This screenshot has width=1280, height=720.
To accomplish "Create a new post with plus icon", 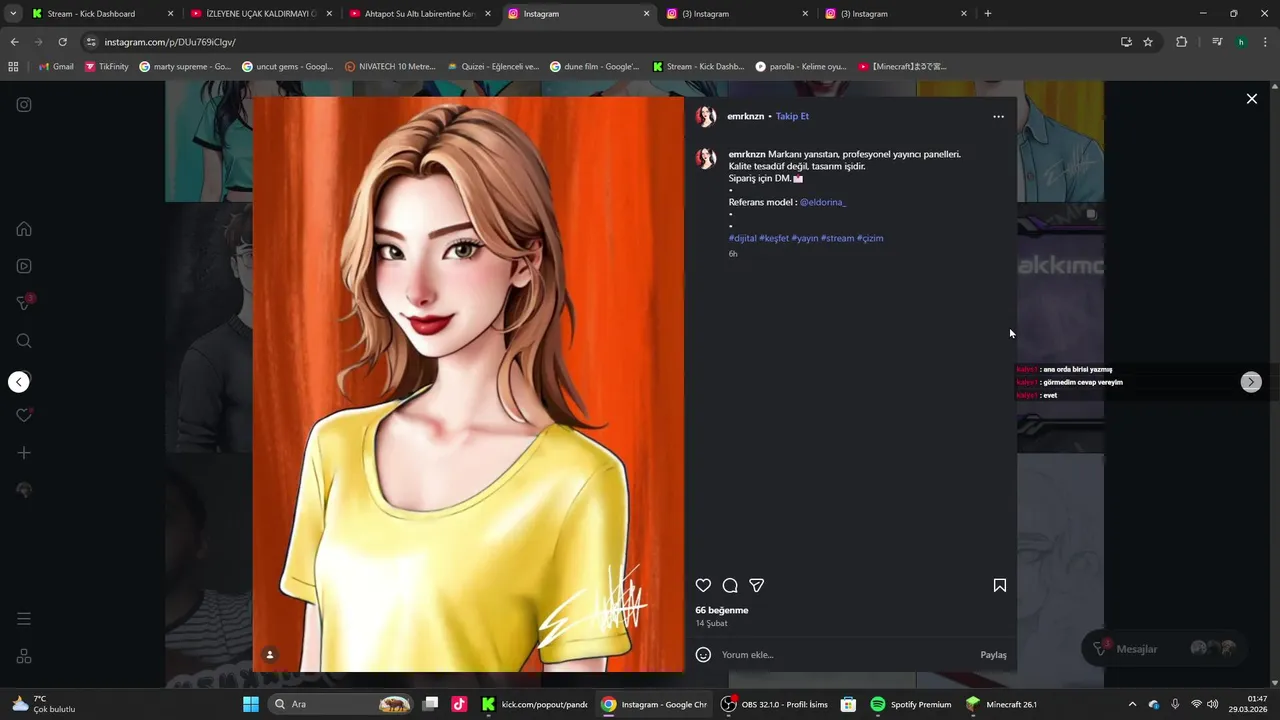I will [x=24, y=453].
